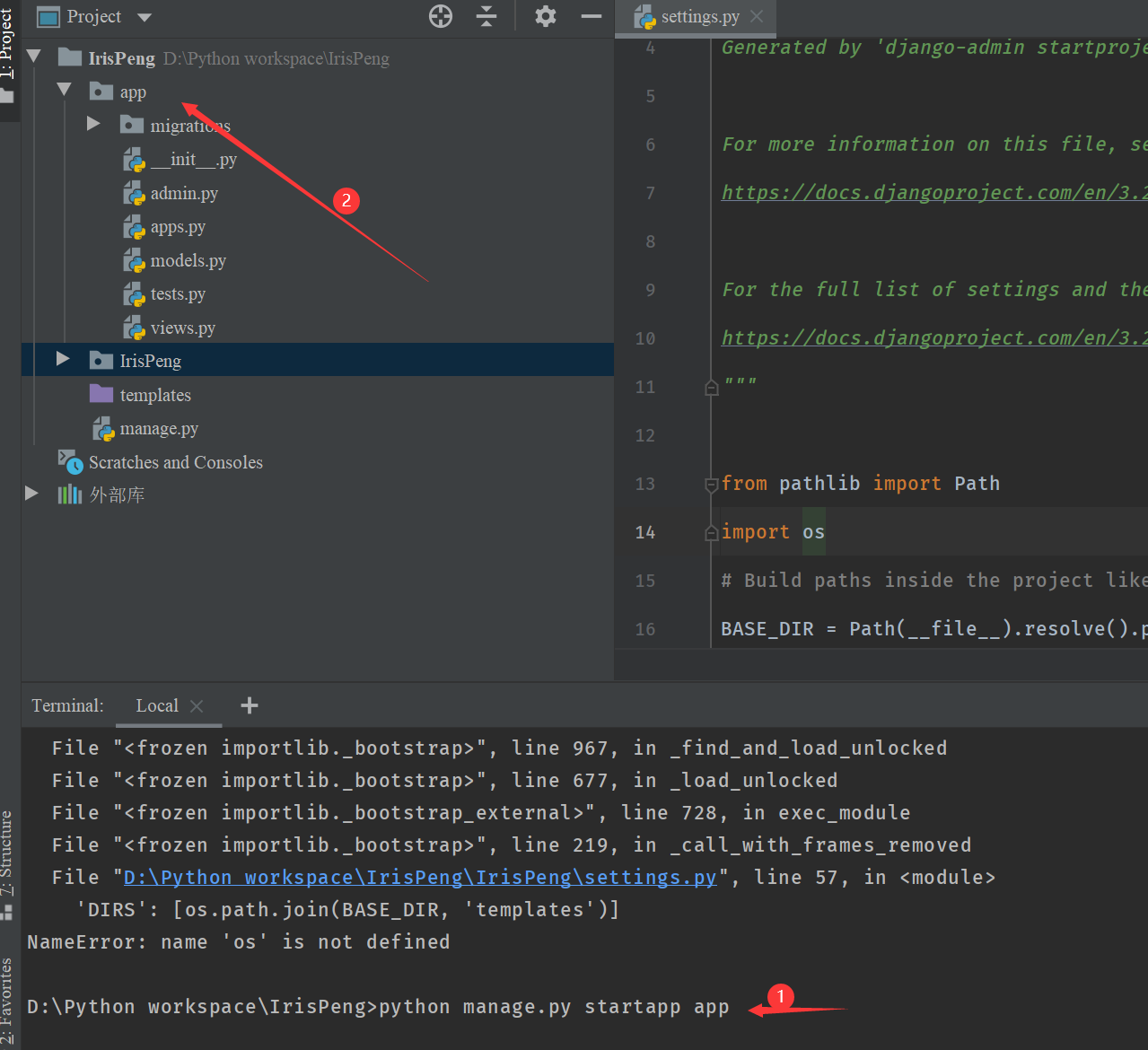Viewport: 1148px width, 1050px height.
Task: Open the settings.py path link in terminal
Action: pyautogui.click(x=420, y=877)
